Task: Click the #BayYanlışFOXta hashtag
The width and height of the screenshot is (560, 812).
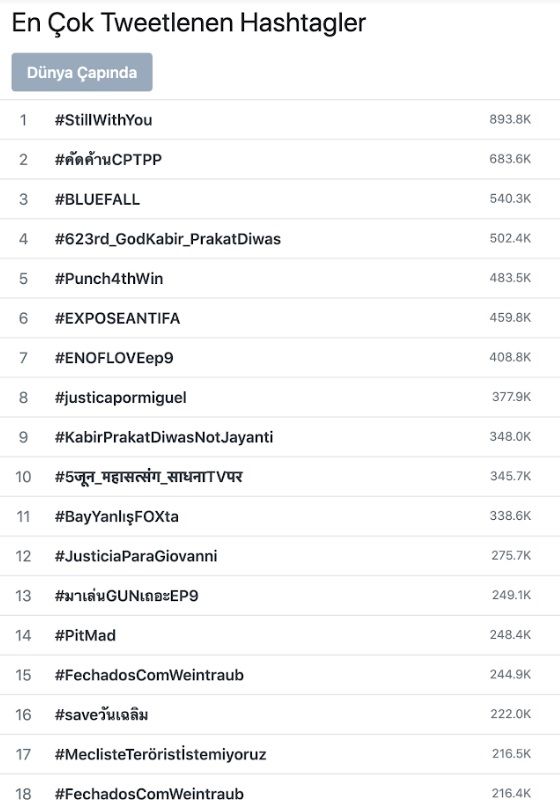Action: (117, 516)
